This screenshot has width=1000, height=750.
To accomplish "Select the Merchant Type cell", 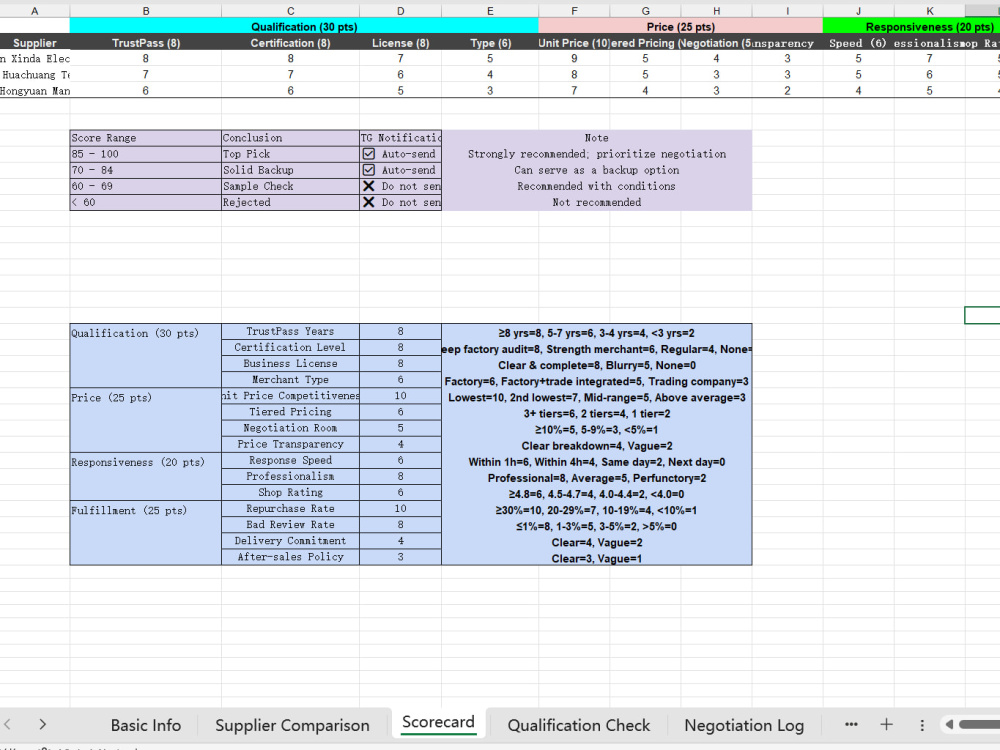I will click(291, 379).
